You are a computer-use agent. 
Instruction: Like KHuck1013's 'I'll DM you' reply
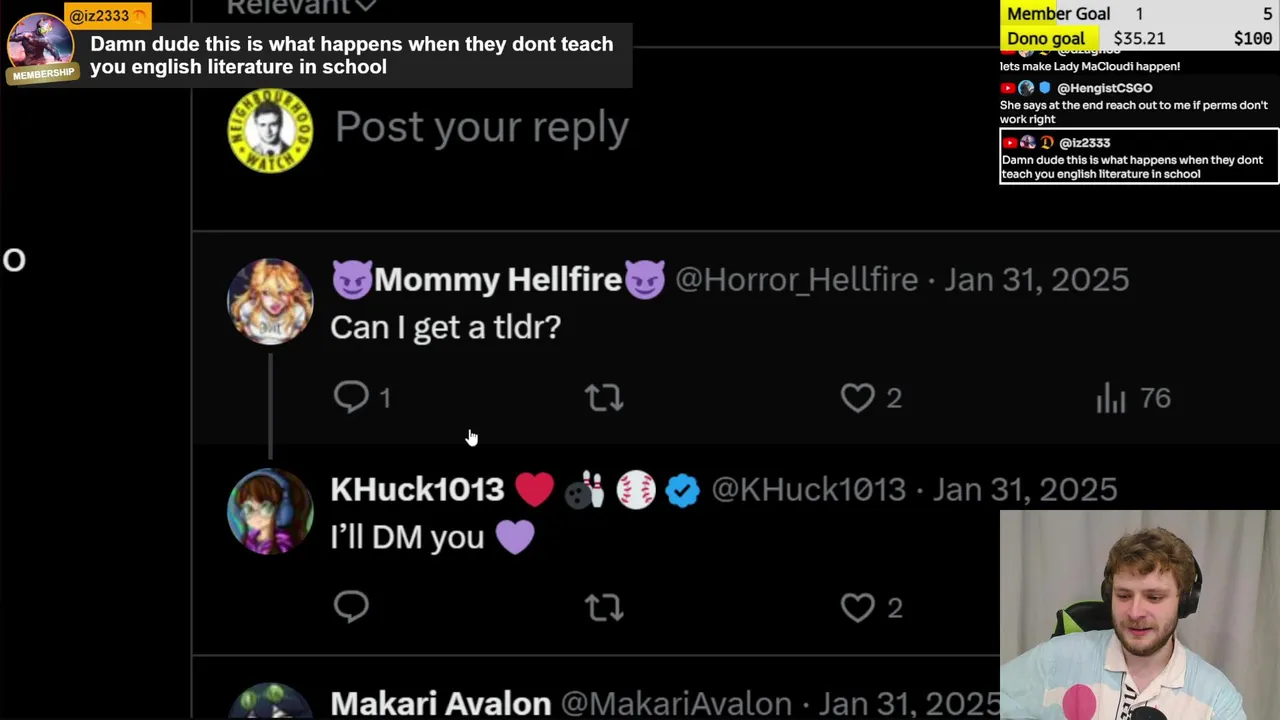(x=858, y=607)
